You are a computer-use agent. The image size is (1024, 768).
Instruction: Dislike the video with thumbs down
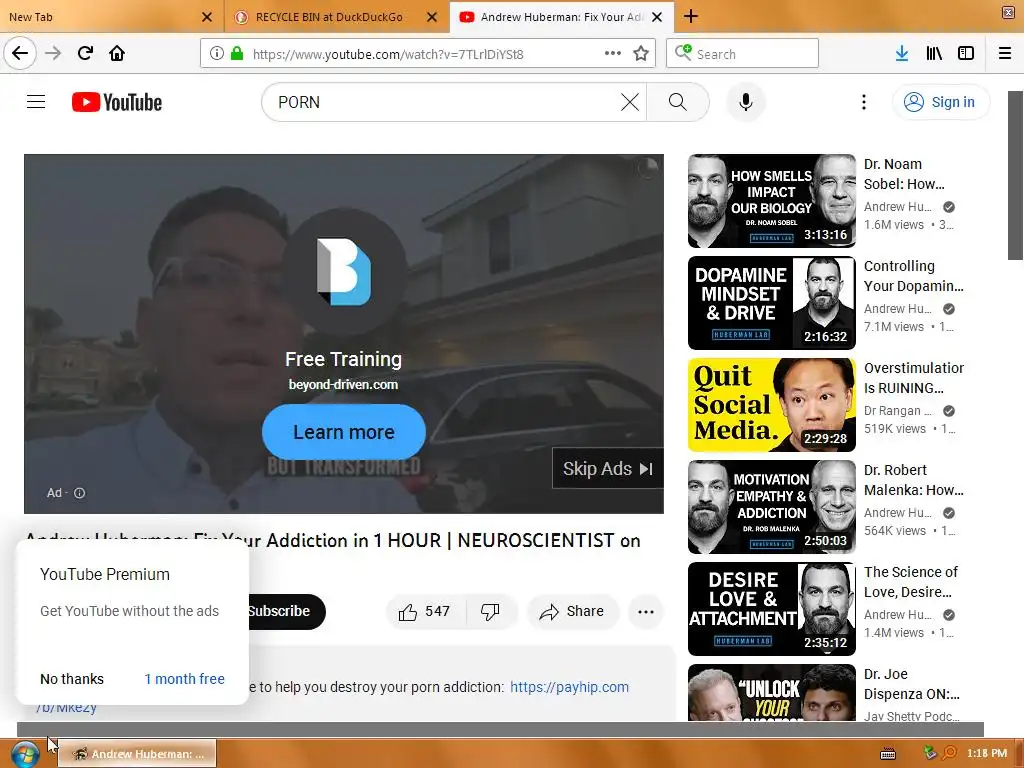pos(490,611)
